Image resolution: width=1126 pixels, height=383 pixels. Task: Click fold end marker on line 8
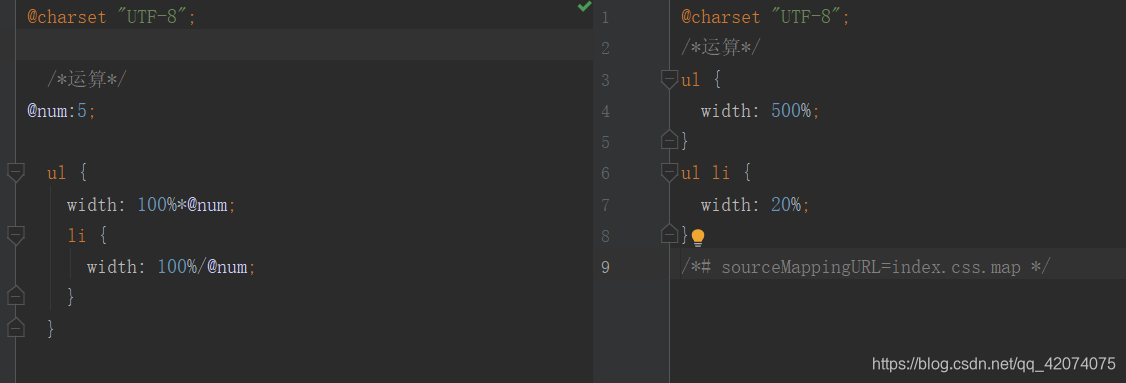pyautogui.click(x=669, y=234)
